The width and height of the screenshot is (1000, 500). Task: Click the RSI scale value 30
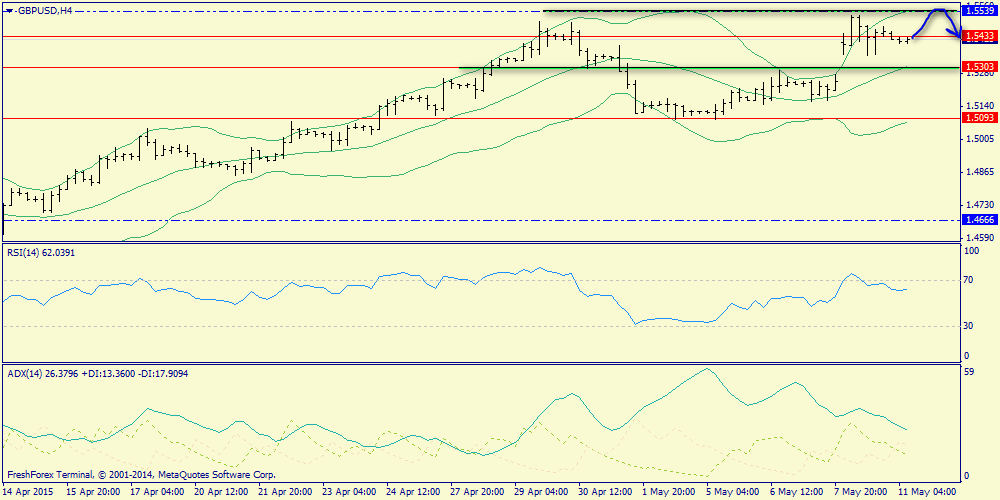point(970,326)
